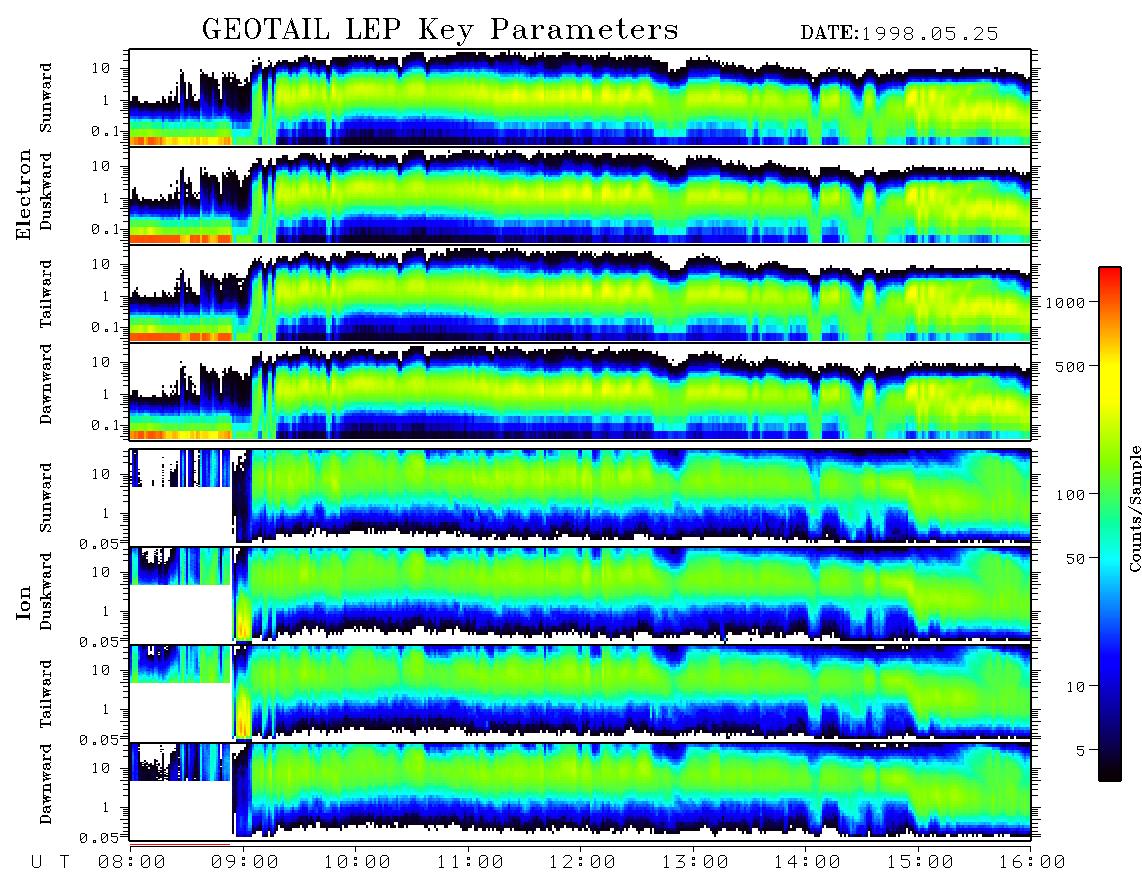The width and height of the screenshot is (1142, 880).
Task: Click the 08:00 time axis label
Action: tap(132, 862)
